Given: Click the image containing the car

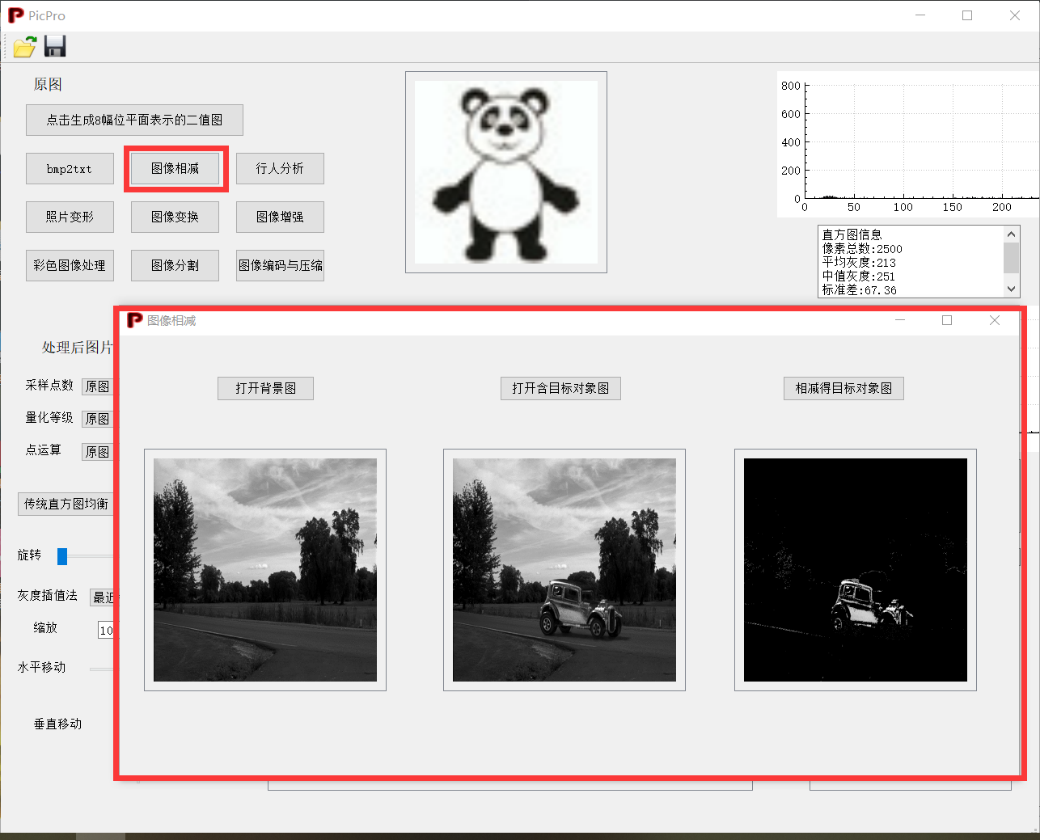Looking at the screenshot, I should [x=564, y=570].
